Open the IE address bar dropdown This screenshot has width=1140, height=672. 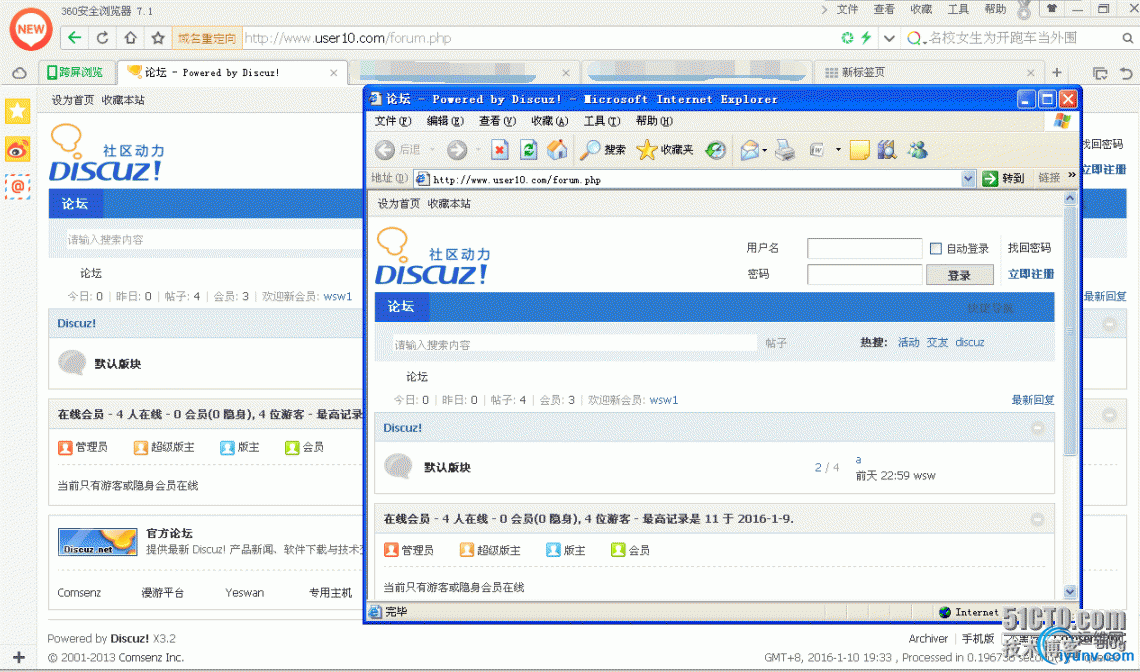coord(968,178)
